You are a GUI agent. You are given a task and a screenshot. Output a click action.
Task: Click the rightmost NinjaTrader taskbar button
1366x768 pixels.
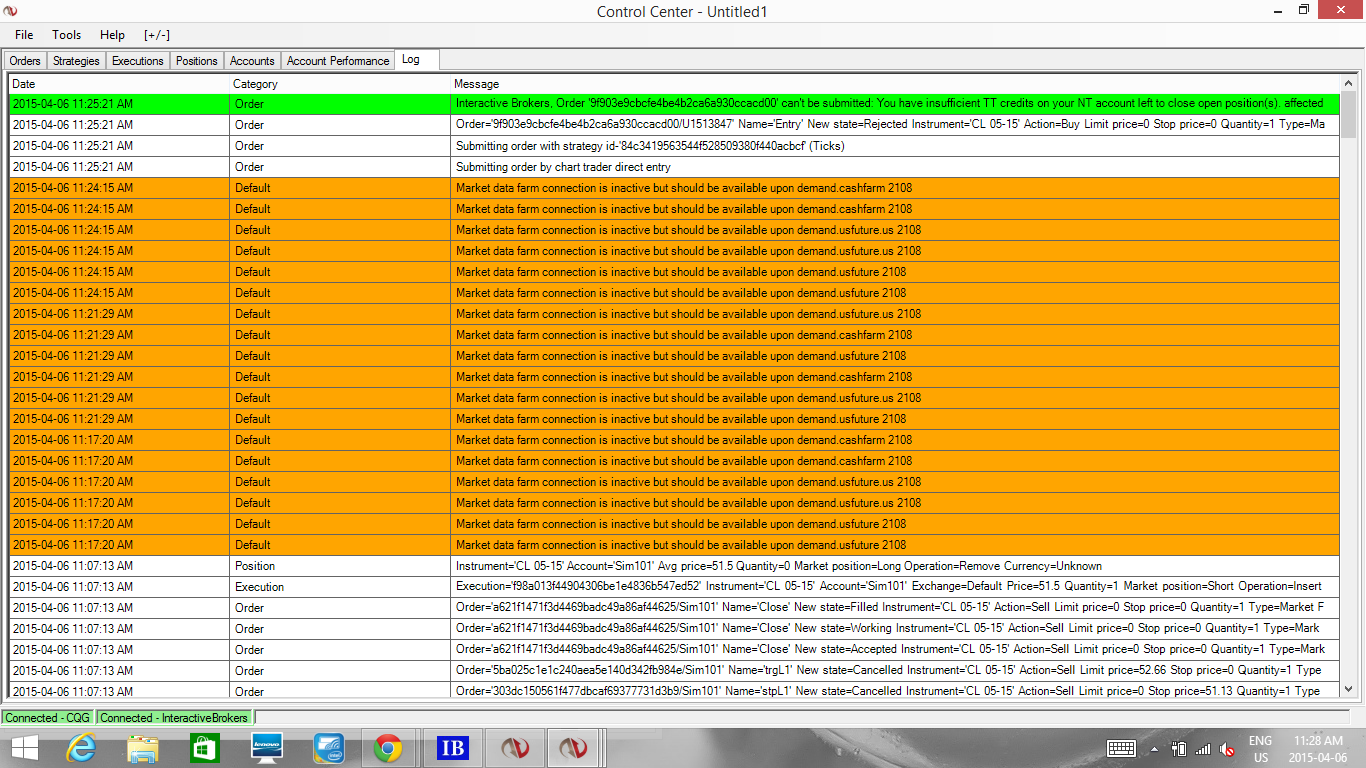573,748
